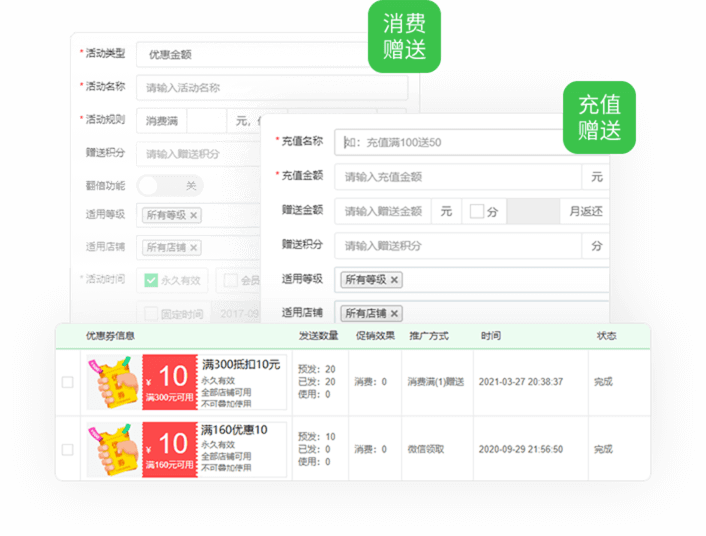Click the 满300抵扣10元 coupon hand image
The image size is (706, 536).
coord(113,382)
